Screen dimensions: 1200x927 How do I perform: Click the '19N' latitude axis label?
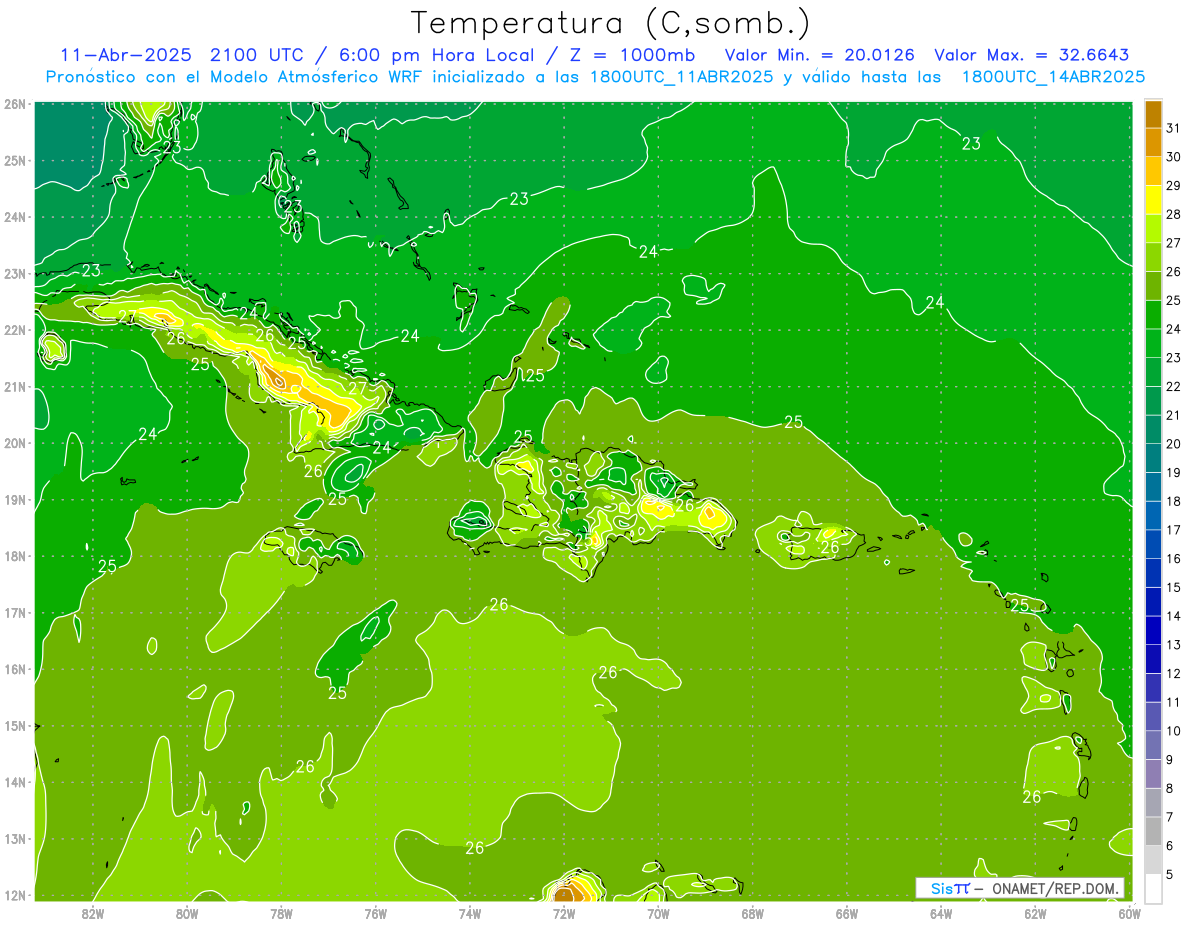coord(15,500)
